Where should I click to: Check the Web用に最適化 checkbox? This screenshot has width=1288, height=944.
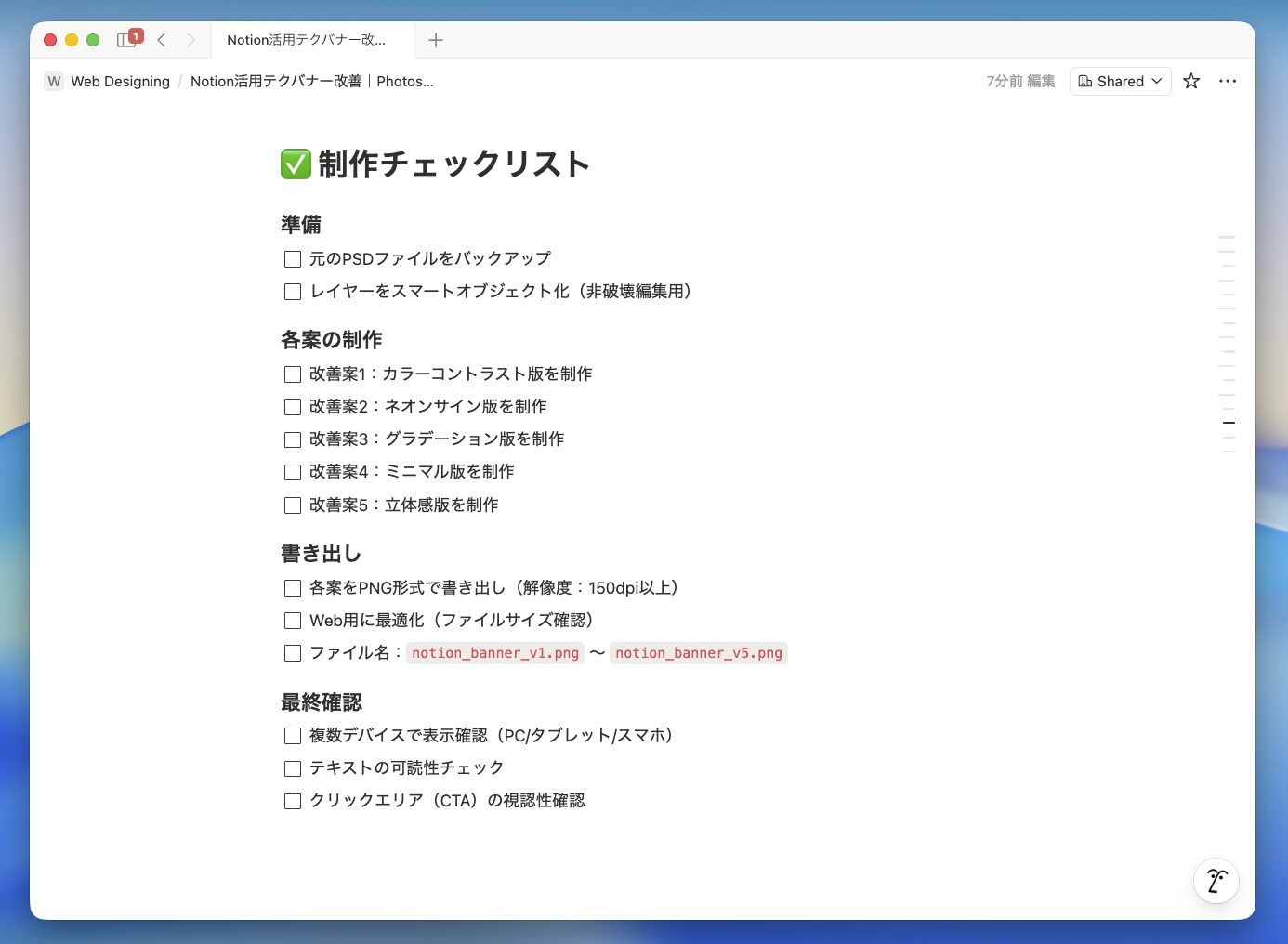(293, 621)
